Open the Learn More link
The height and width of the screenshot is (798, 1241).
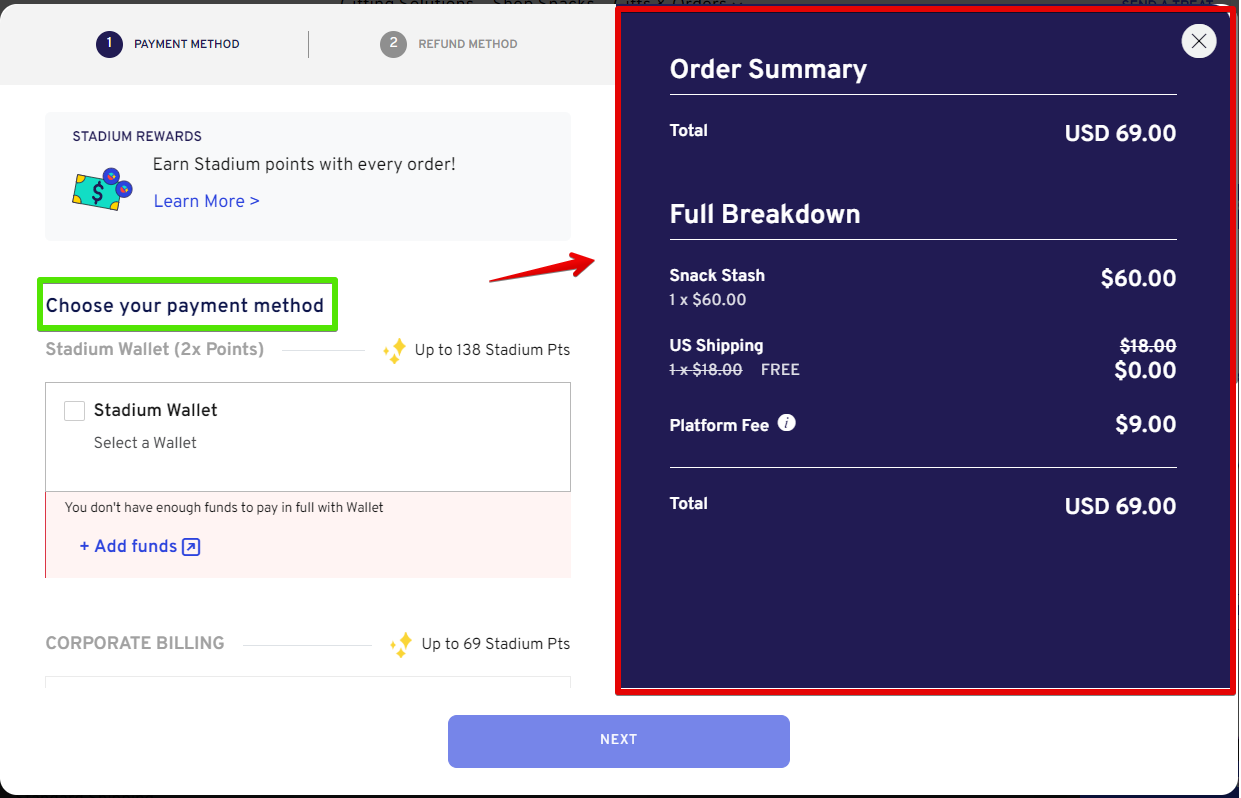(x=206, y=201)
